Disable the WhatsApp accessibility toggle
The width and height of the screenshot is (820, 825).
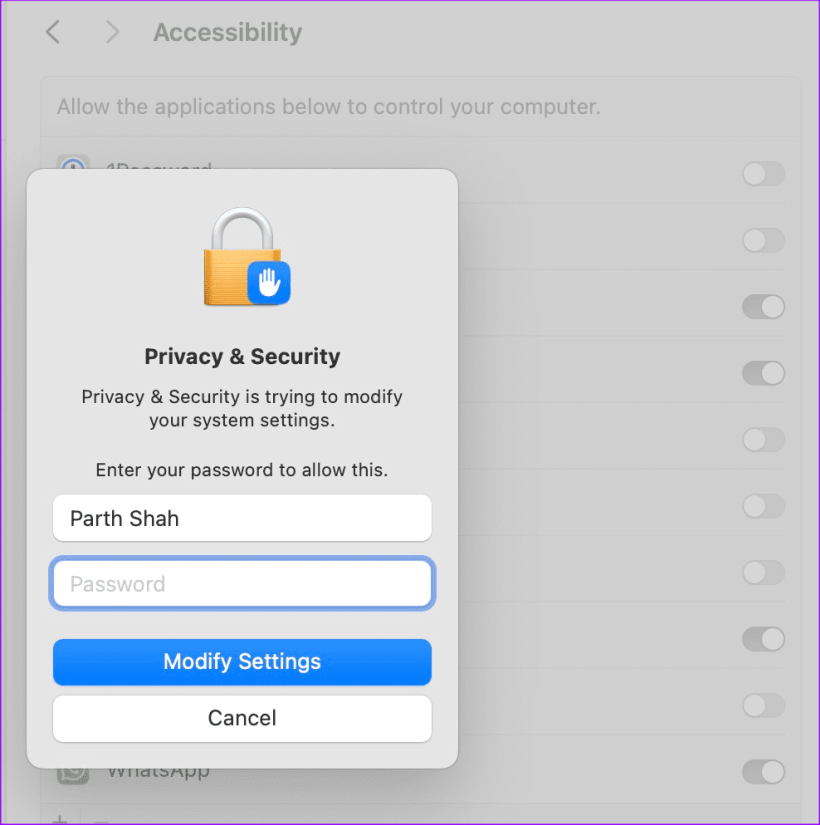point(763,772)
